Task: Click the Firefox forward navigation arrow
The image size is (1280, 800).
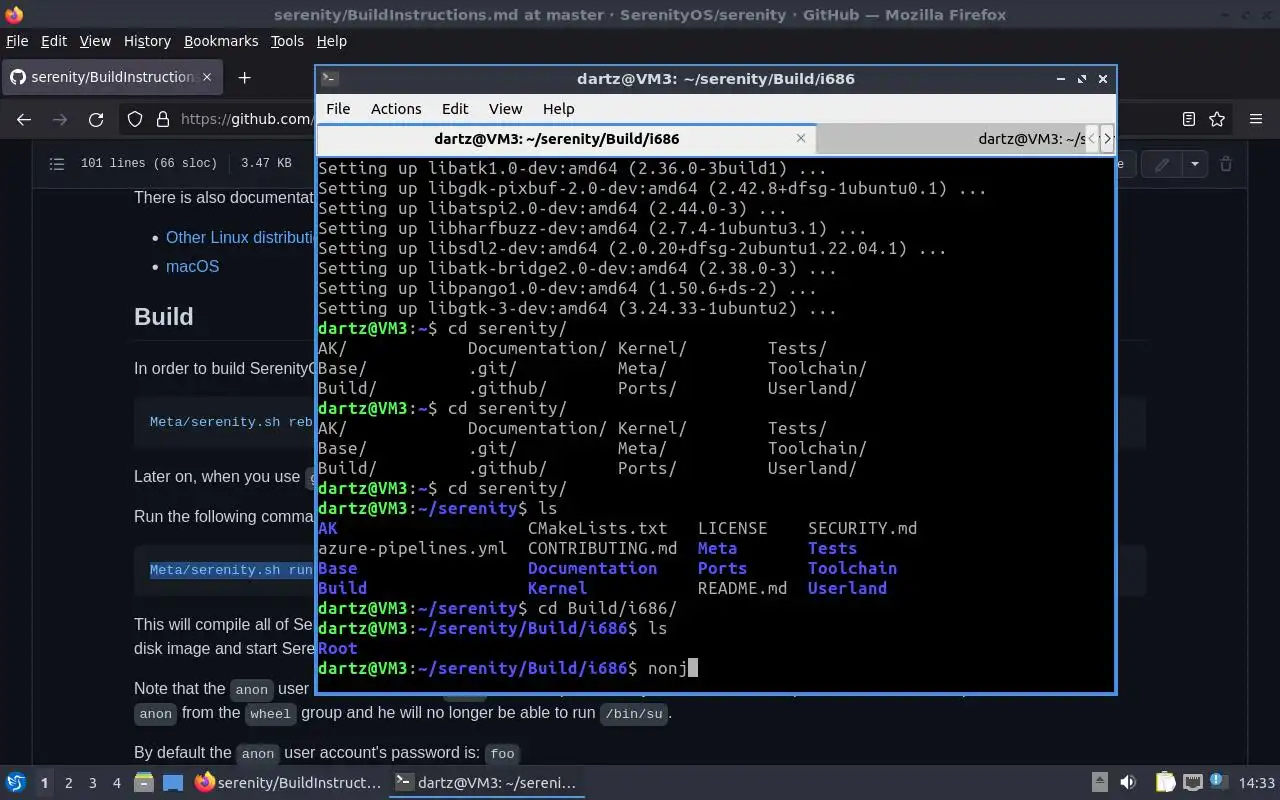Action: click(x=60, y=119)
